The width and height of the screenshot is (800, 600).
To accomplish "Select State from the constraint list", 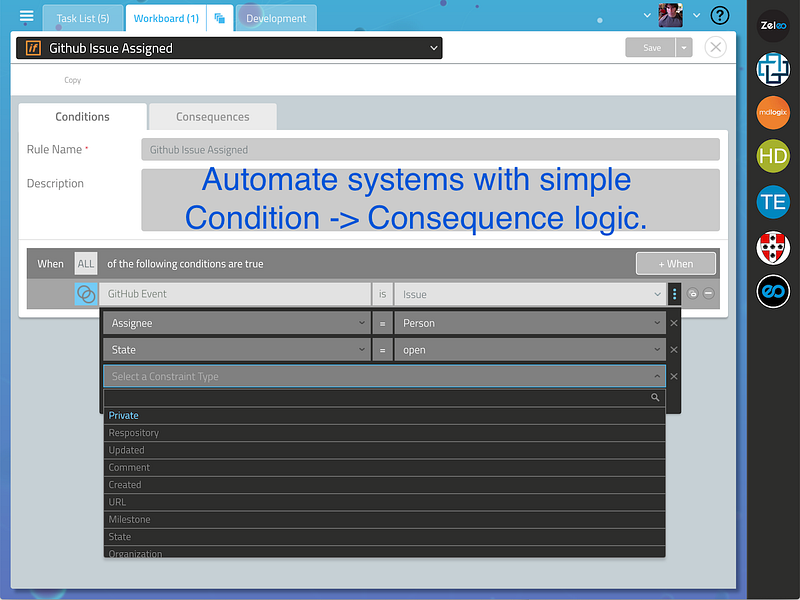I will pos(385,537).
